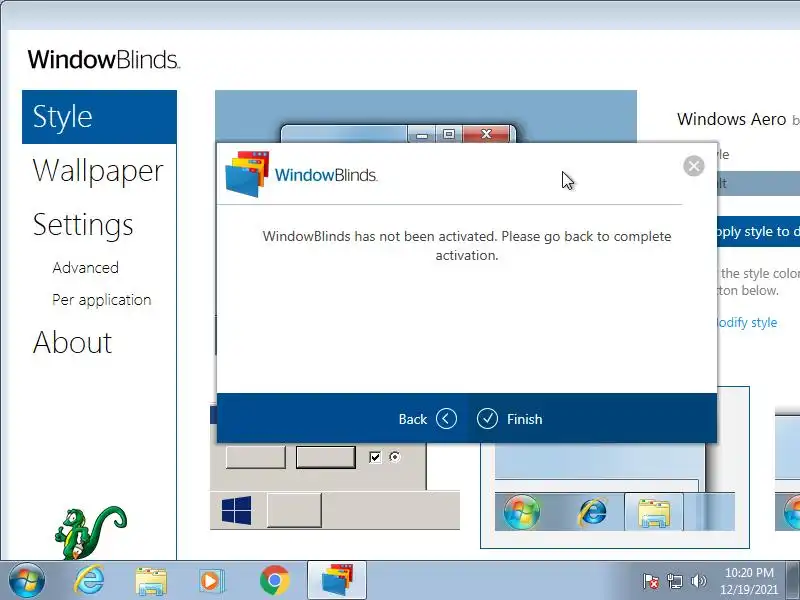800x600 pixels.
Task: Click the activation message text in dialog
Action: [467, 245]
